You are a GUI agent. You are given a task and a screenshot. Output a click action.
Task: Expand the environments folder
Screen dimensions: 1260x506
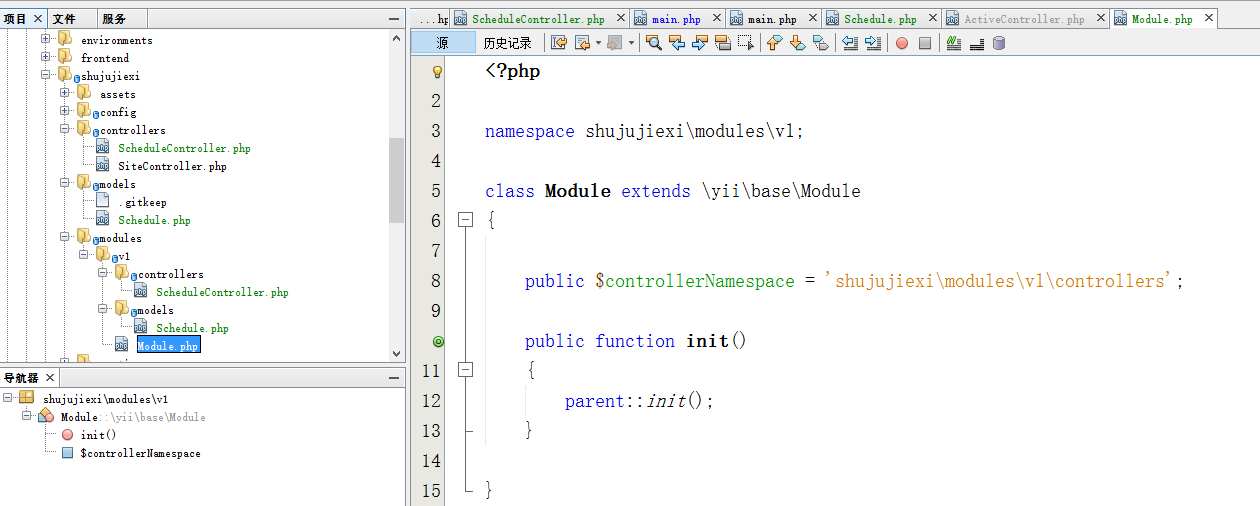46,40
